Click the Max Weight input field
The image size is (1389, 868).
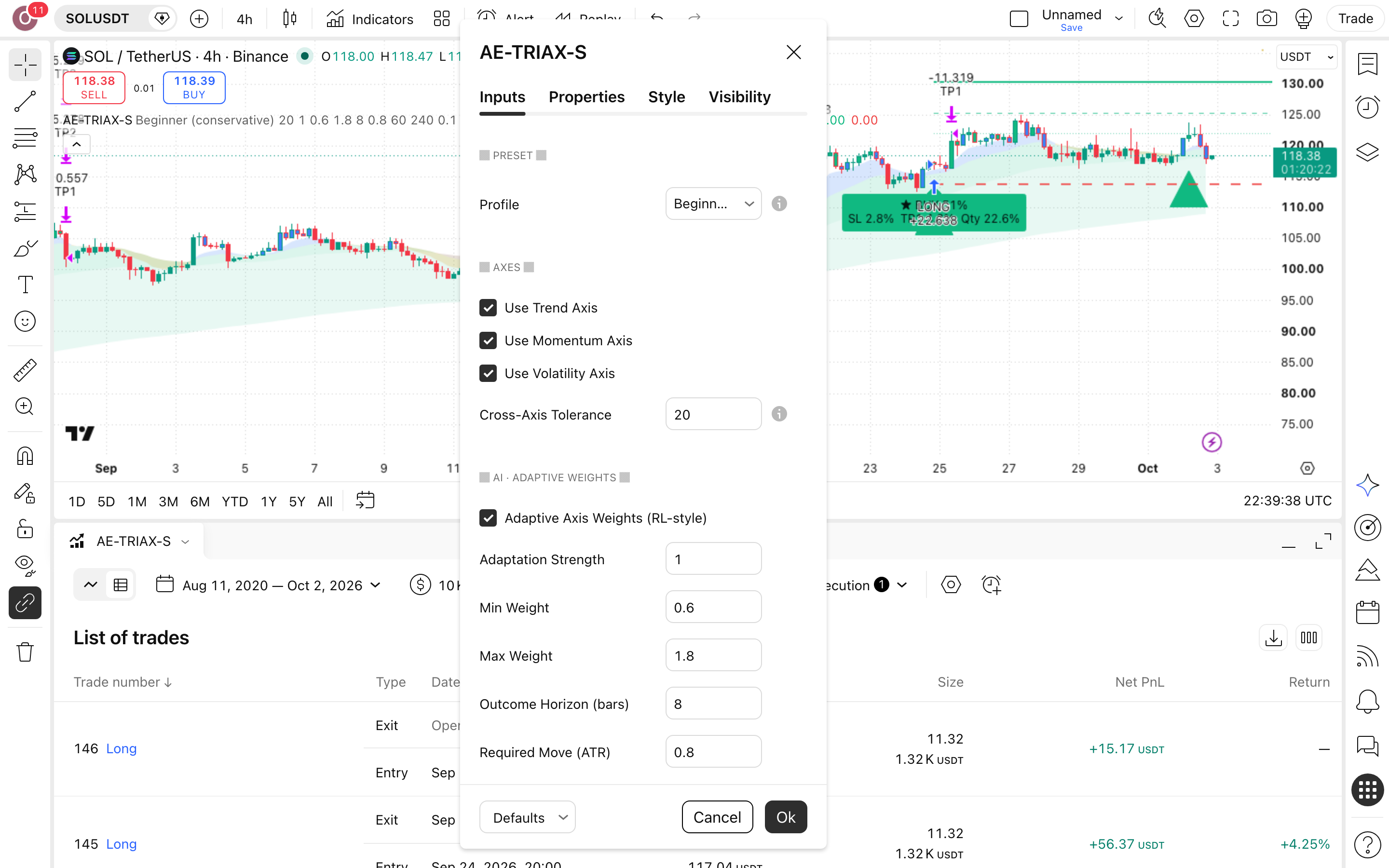713,655
